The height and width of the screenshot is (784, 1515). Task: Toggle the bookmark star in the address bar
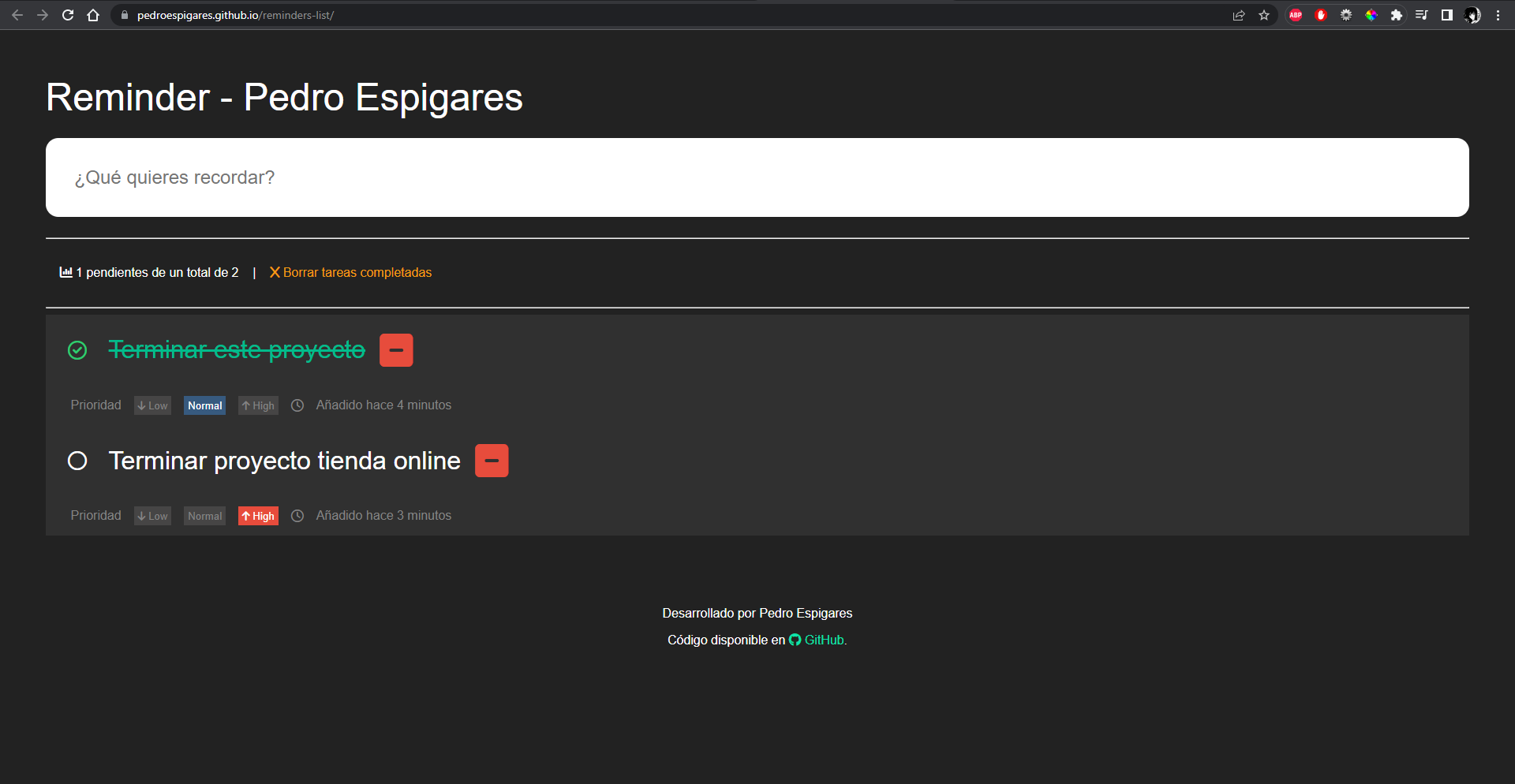pos(1264,15)
